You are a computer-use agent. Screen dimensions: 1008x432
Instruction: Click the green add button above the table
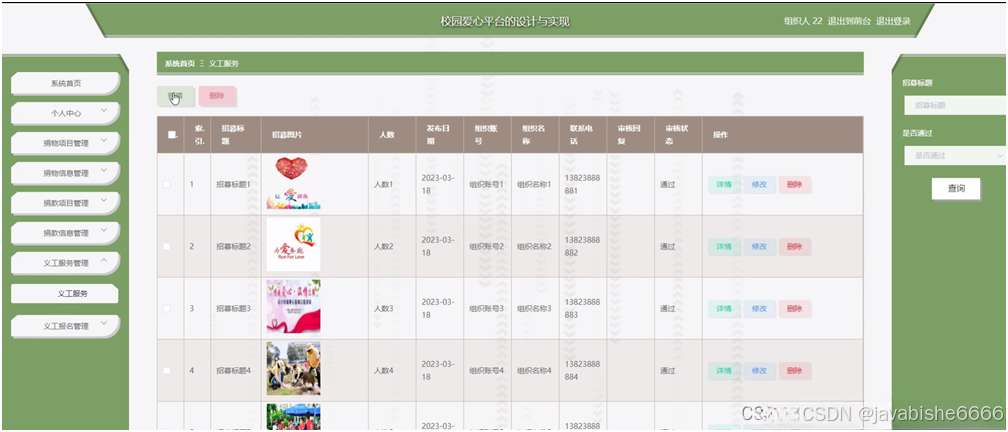(x=175, y=96)
